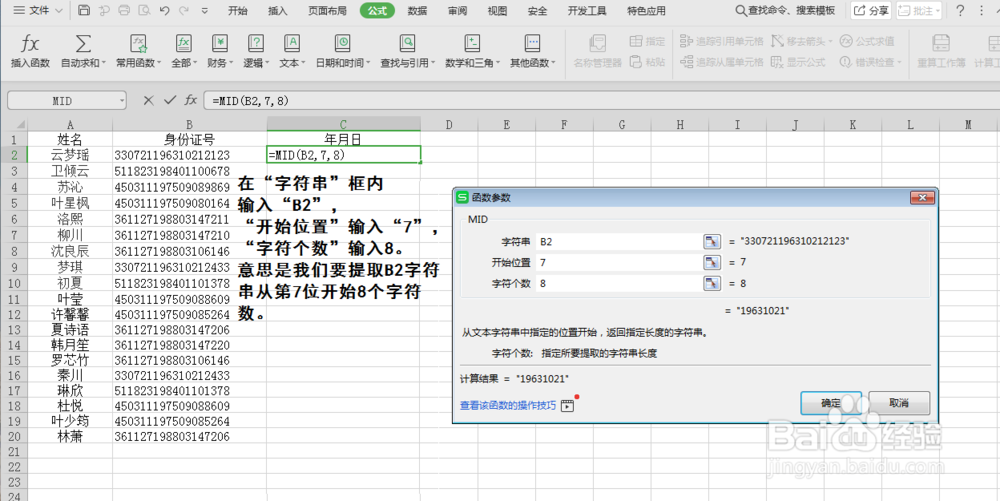The height and width of the screenshot is (501, 1000).
Task: Open the quick access toolbar customize arrow
Action: [x=205, y=11]
